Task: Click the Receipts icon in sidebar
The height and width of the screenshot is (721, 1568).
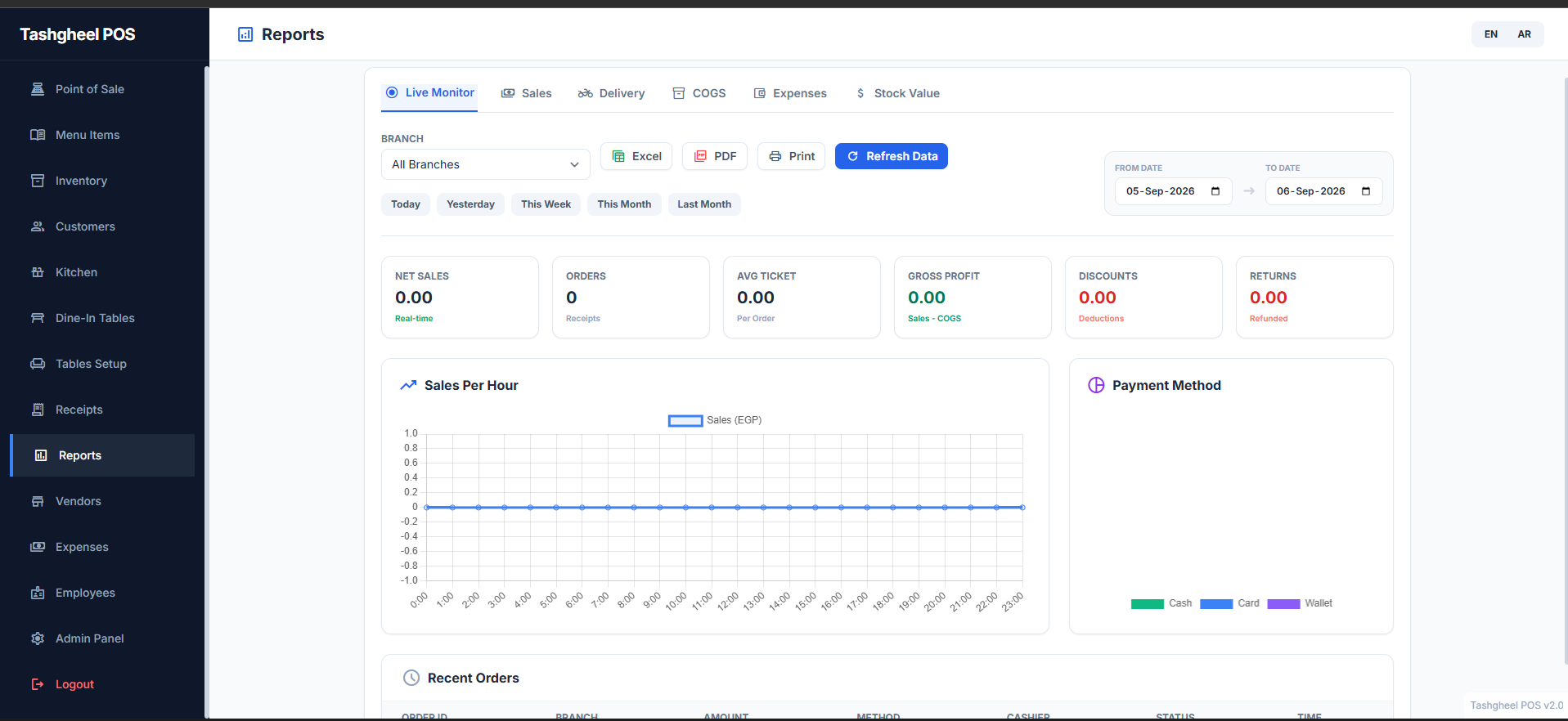Action: tap(38, 410)
